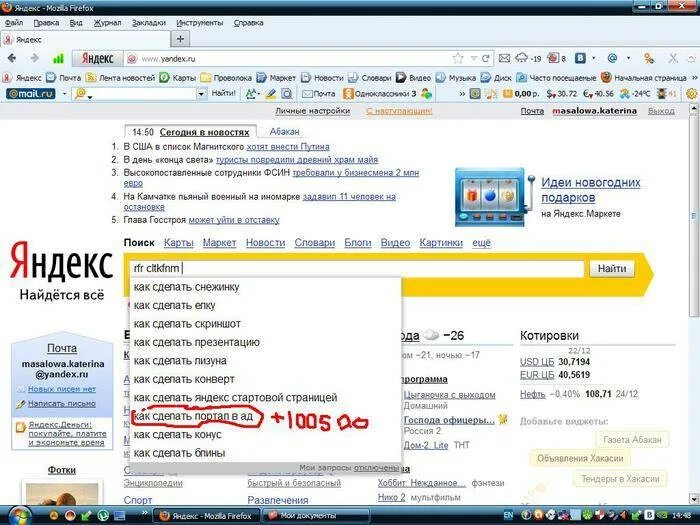
Task: Open the Закладки menu
Action: (149, 22)
